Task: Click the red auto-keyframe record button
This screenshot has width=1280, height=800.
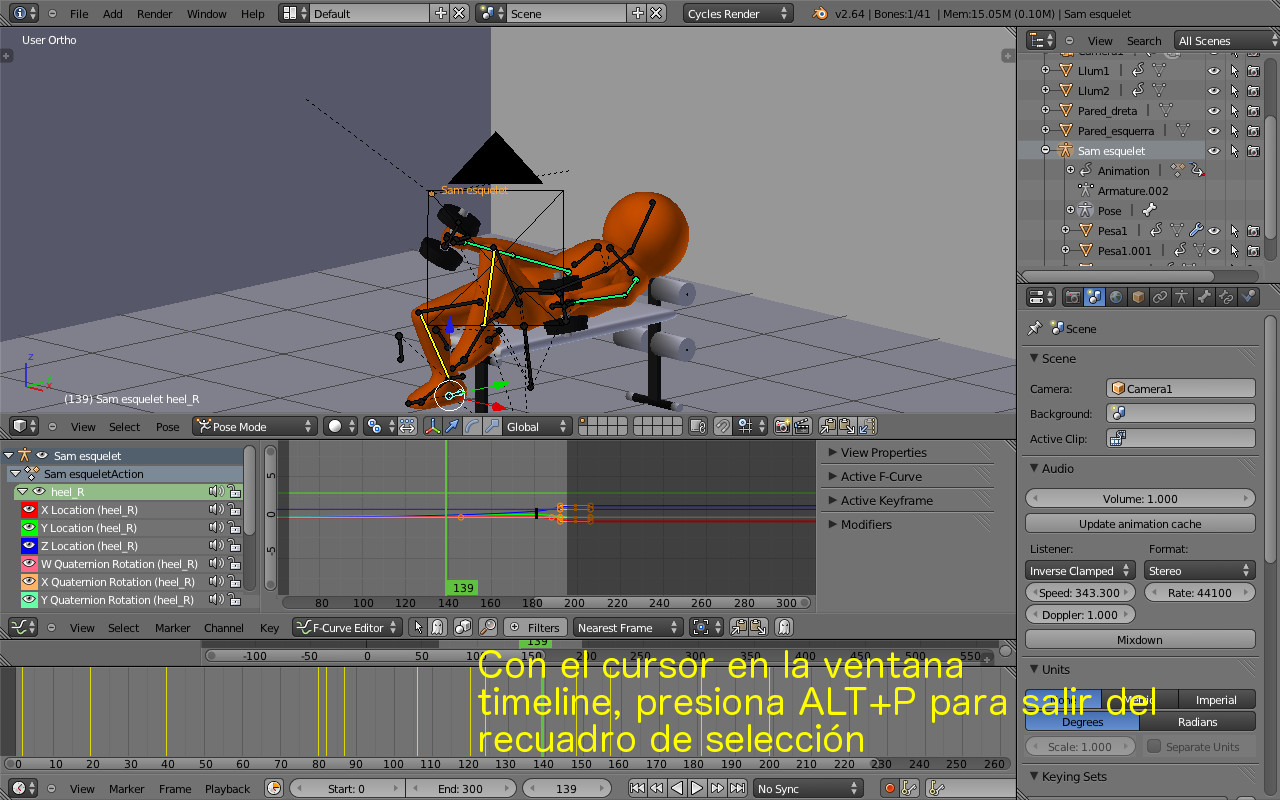Action: tap(889, 788)
